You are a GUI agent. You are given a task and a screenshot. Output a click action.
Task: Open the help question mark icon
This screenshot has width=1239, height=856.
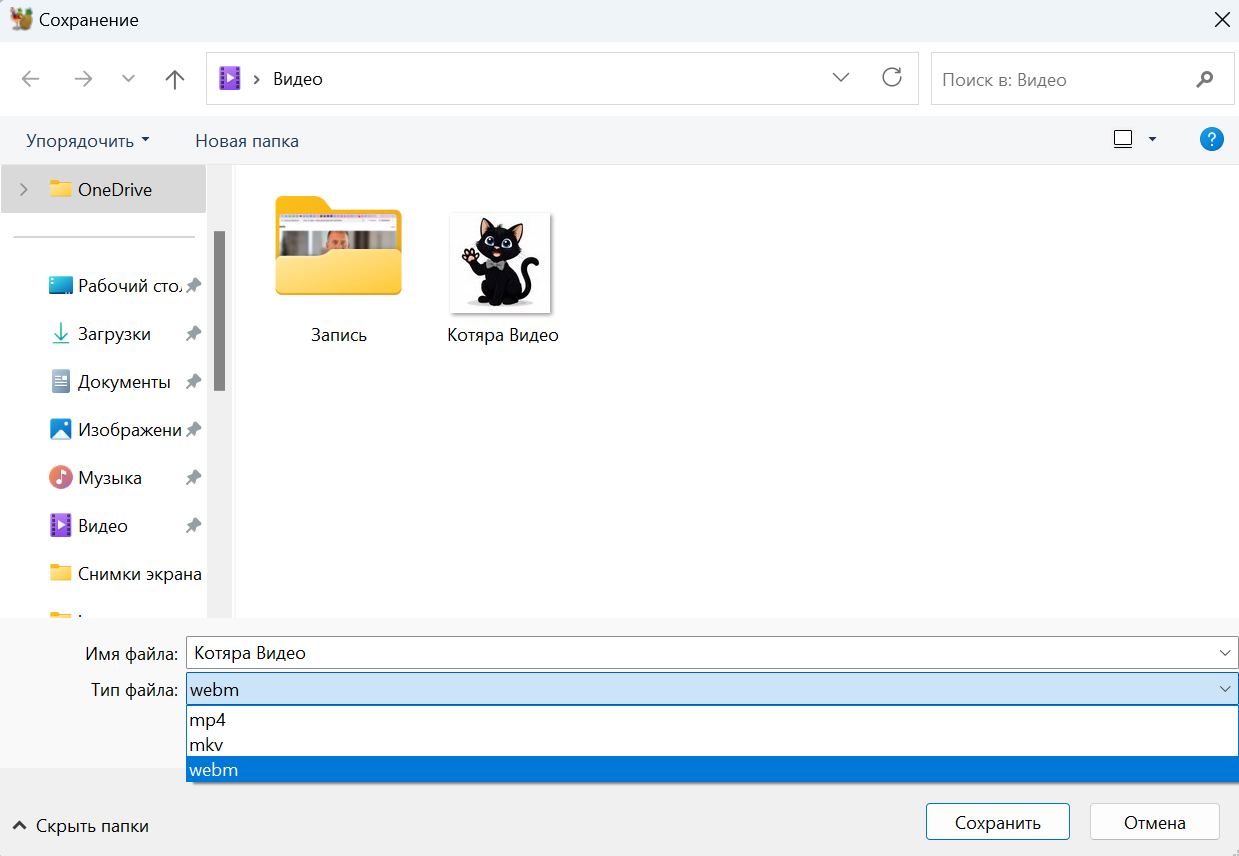[x=1211, y=140]
